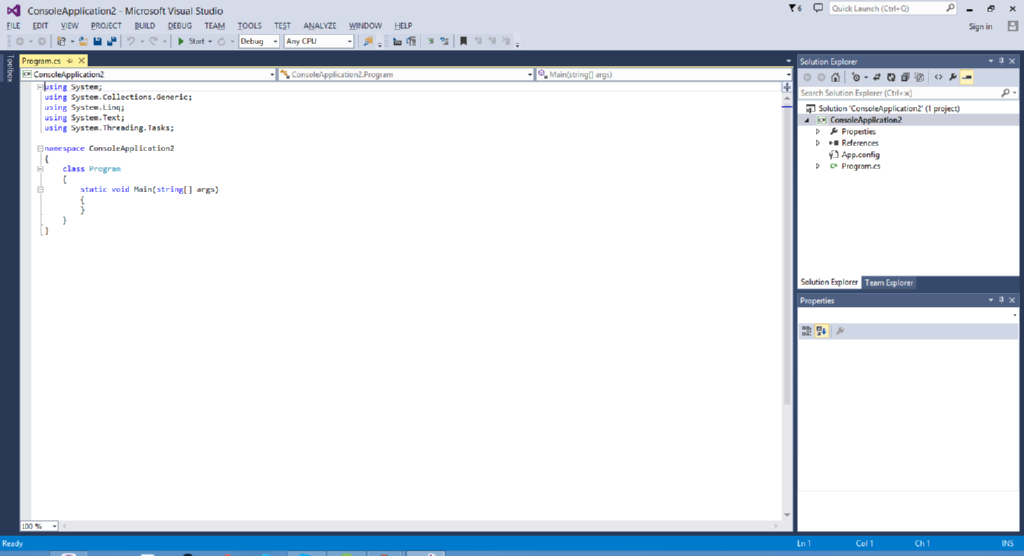This screenshot has height=556, width=1024.
Task: Click the Save All toolbar icon
Action: (112, 41)
